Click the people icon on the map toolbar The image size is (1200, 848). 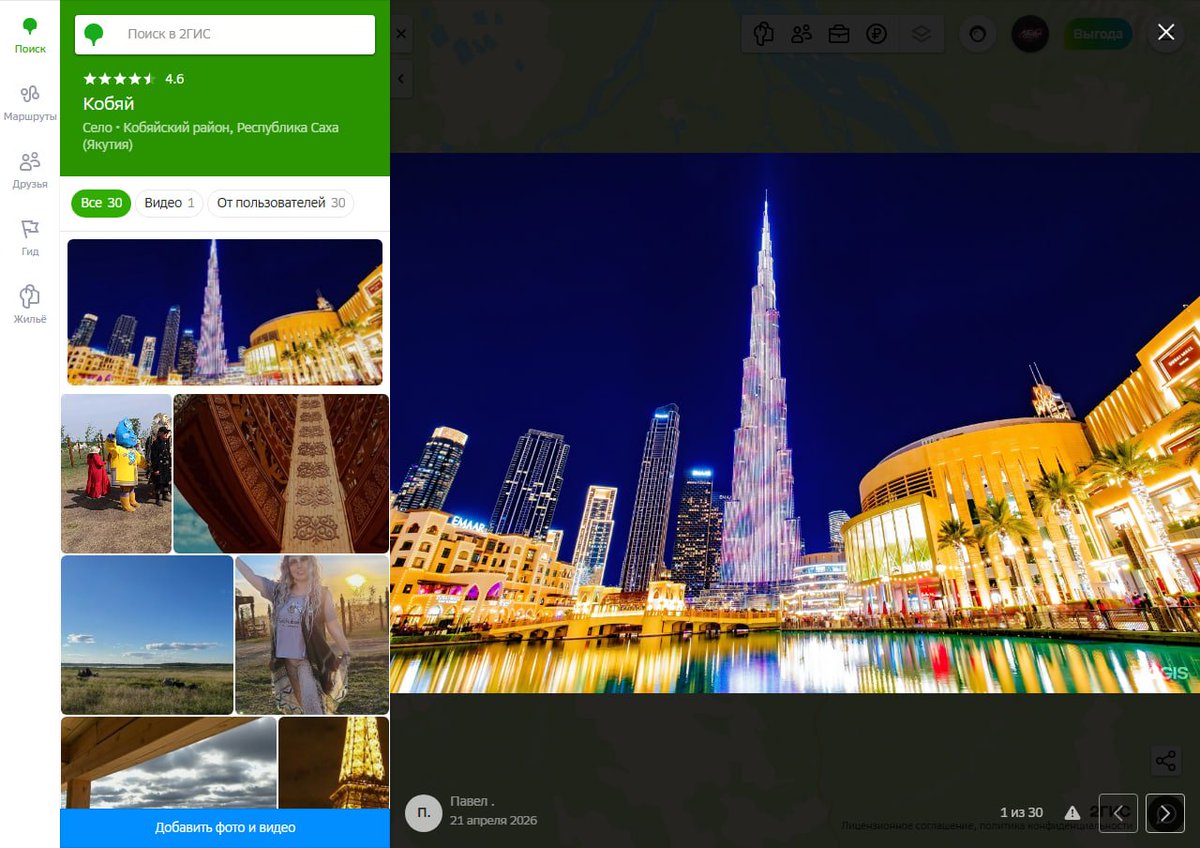click(801, 34)
